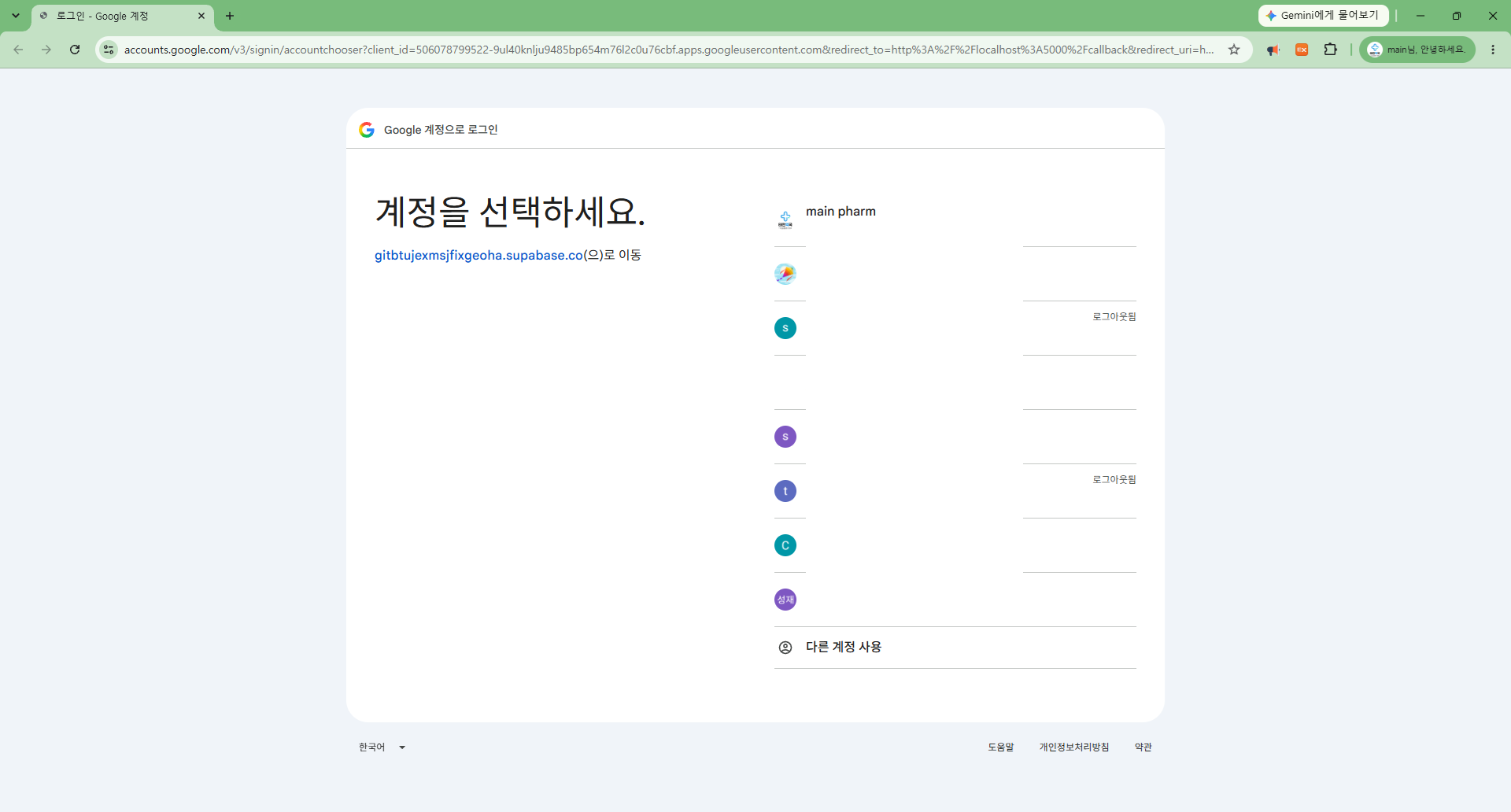The height and width of the screenshot is (812, 1511).
Task: Click the person icon beside 다른 계정 사용
Action: [x=785, y=648]
